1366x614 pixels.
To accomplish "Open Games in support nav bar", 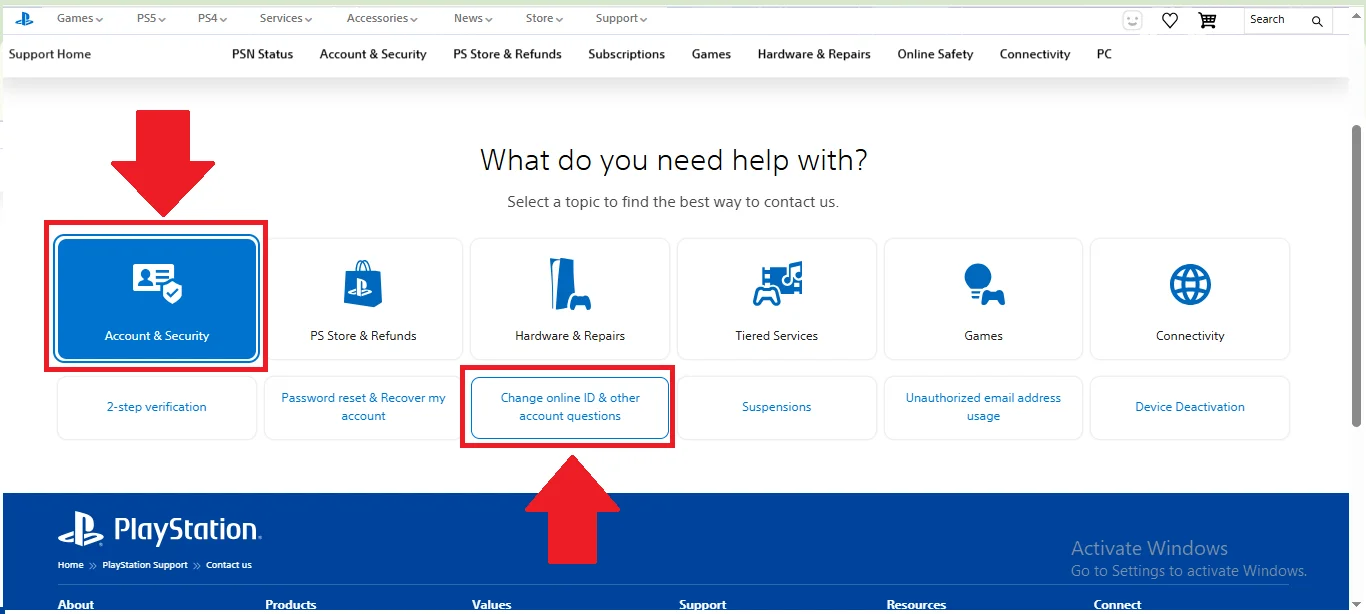I will click(x=711, y=54).
